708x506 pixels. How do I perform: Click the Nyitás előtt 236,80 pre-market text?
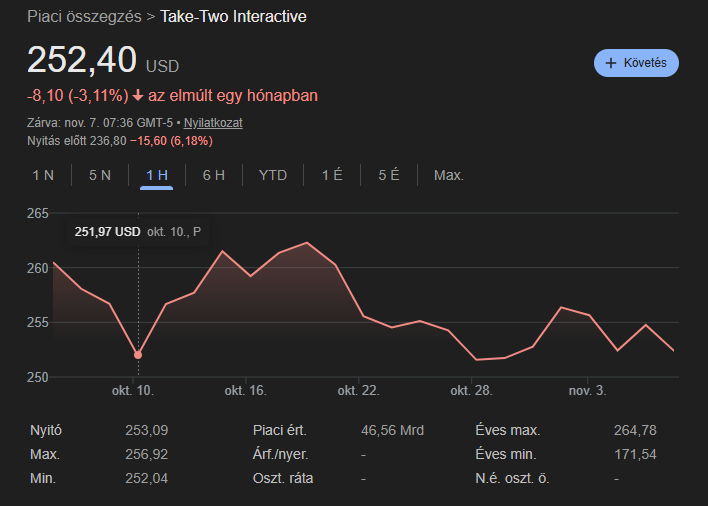click(77, 141)
